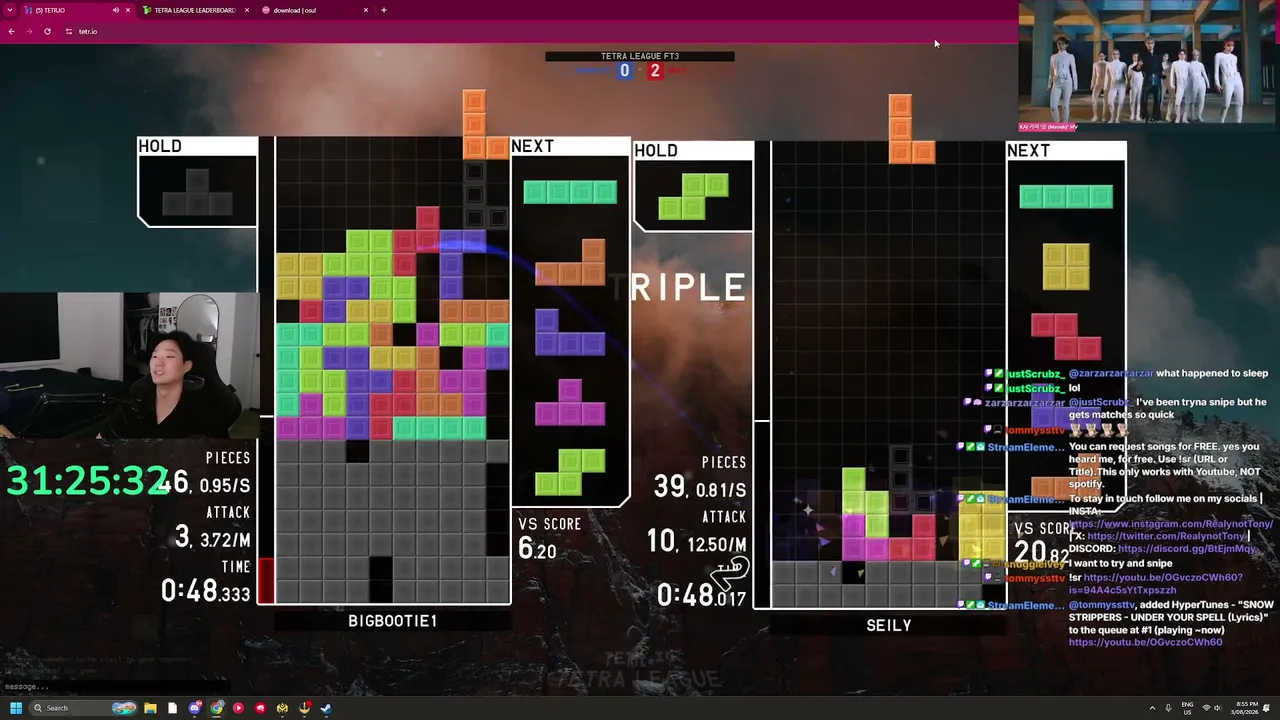Open the Instagram RealynotTony link

1171,524
